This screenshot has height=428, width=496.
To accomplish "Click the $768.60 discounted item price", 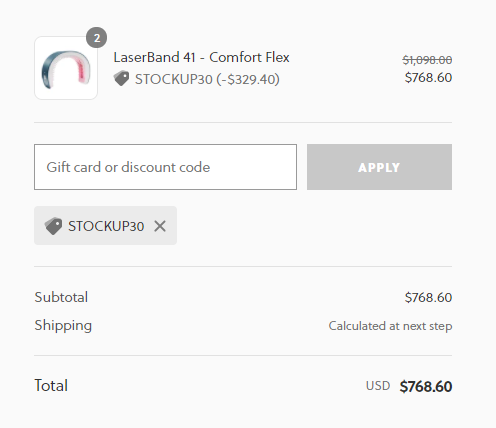I will 428,78.
